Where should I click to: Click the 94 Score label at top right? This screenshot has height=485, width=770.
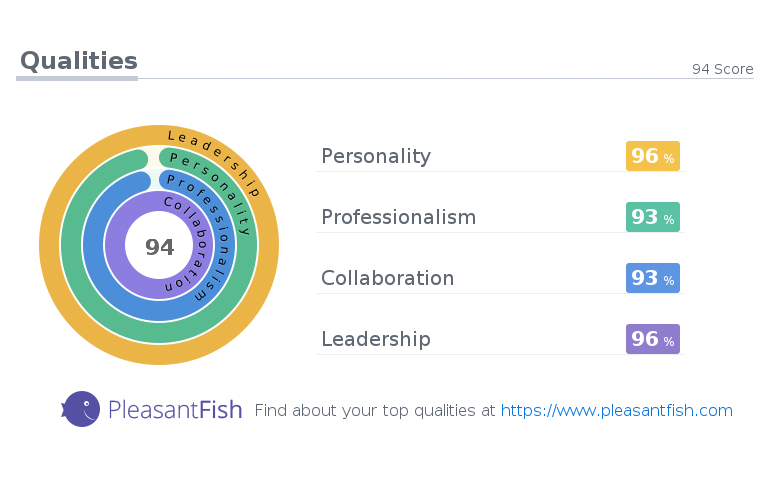tap(722, 69)
